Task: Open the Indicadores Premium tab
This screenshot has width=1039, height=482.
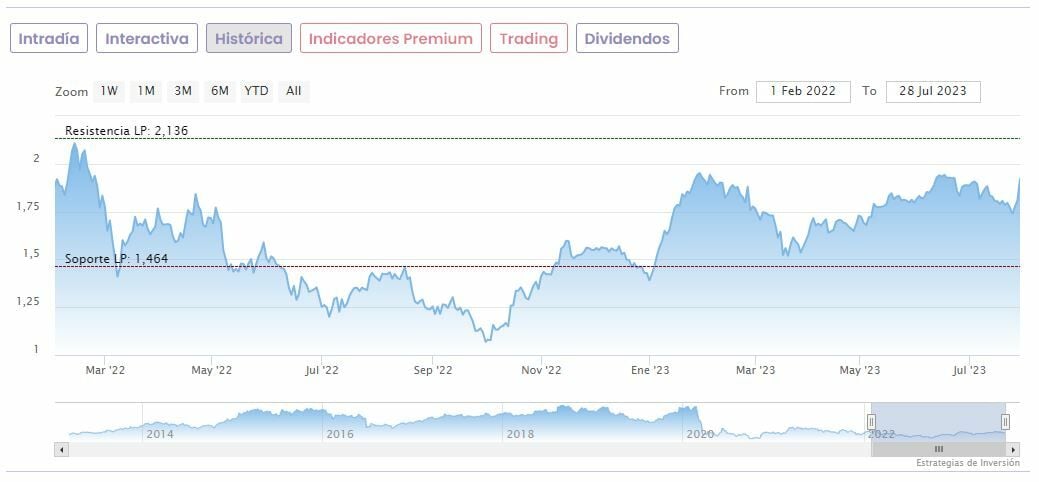Action: [x=390, y=39]
